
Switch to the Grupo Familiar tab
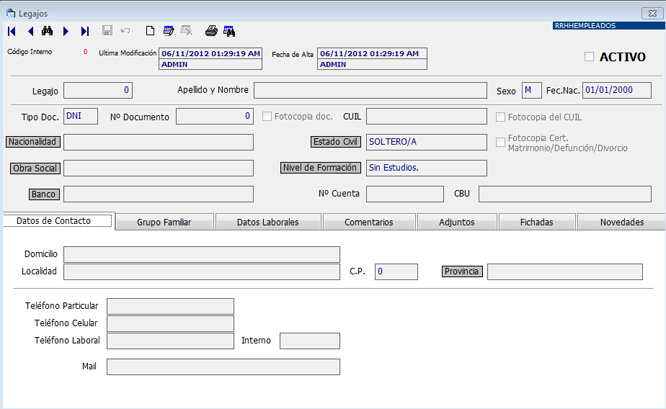pyautogui.click(x=164, y=222)
